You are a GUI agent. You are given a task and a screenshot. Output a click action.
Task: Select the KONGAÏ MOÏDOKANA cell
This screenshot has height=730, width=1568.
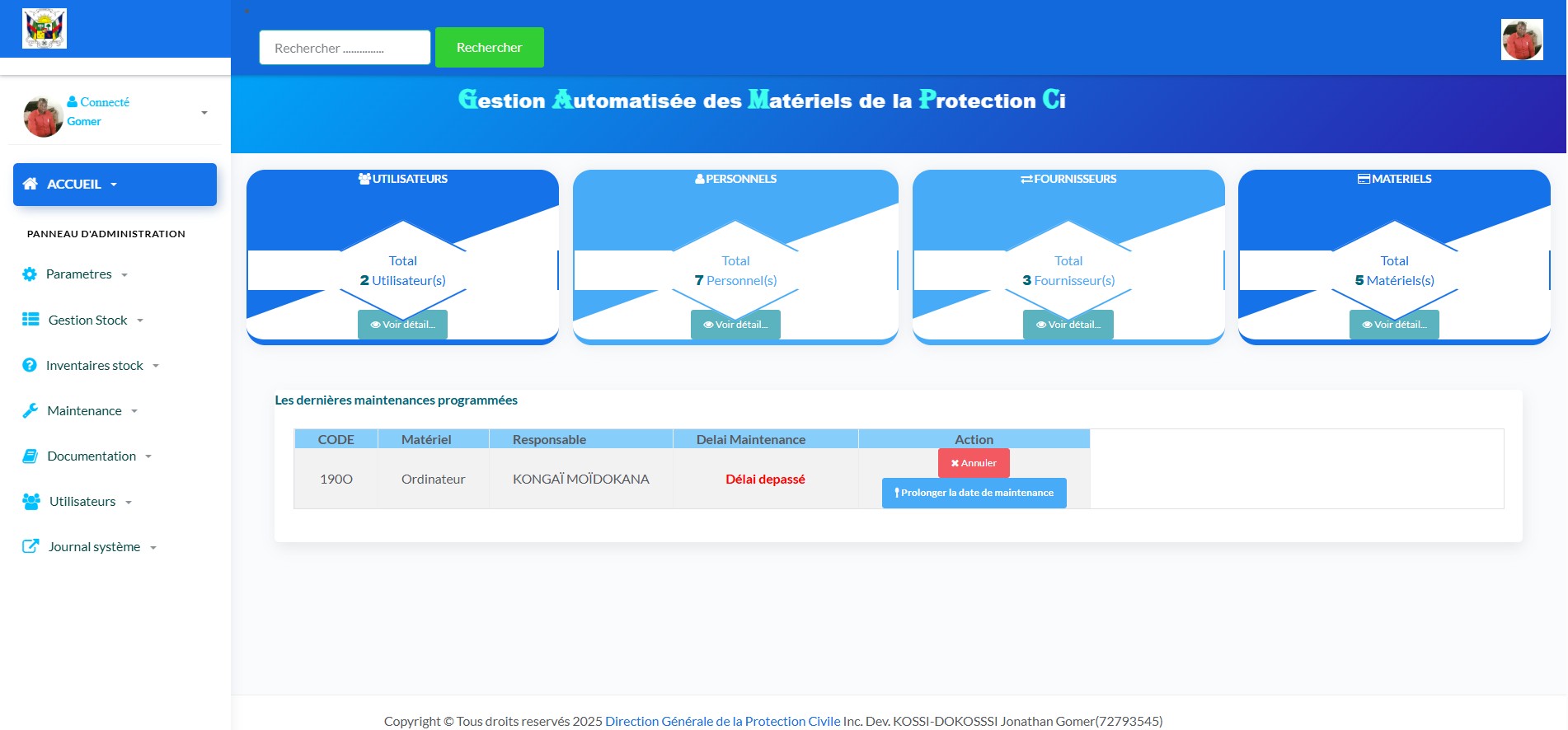[581, 479]
